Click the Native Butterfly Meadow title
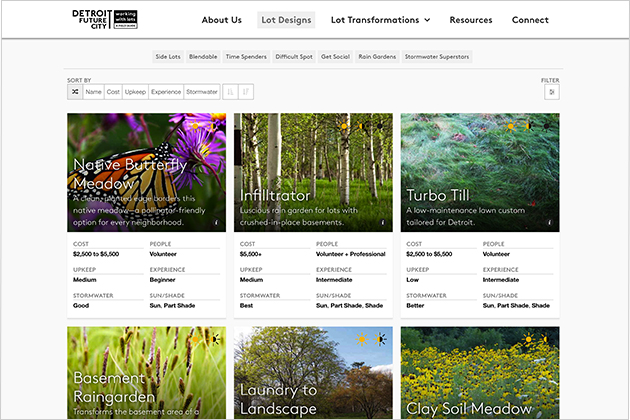630x420 pixels. [x=130, y=174]
